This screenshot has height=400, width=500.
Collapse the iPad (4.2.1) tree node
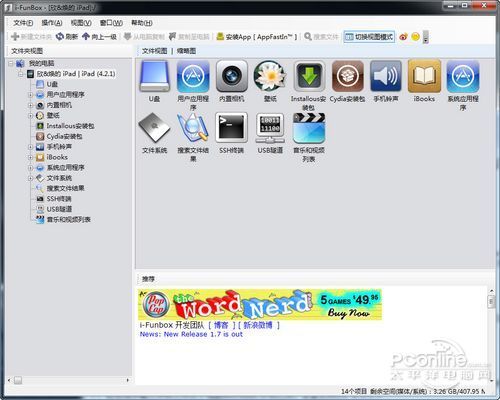(x=21, y=74)
